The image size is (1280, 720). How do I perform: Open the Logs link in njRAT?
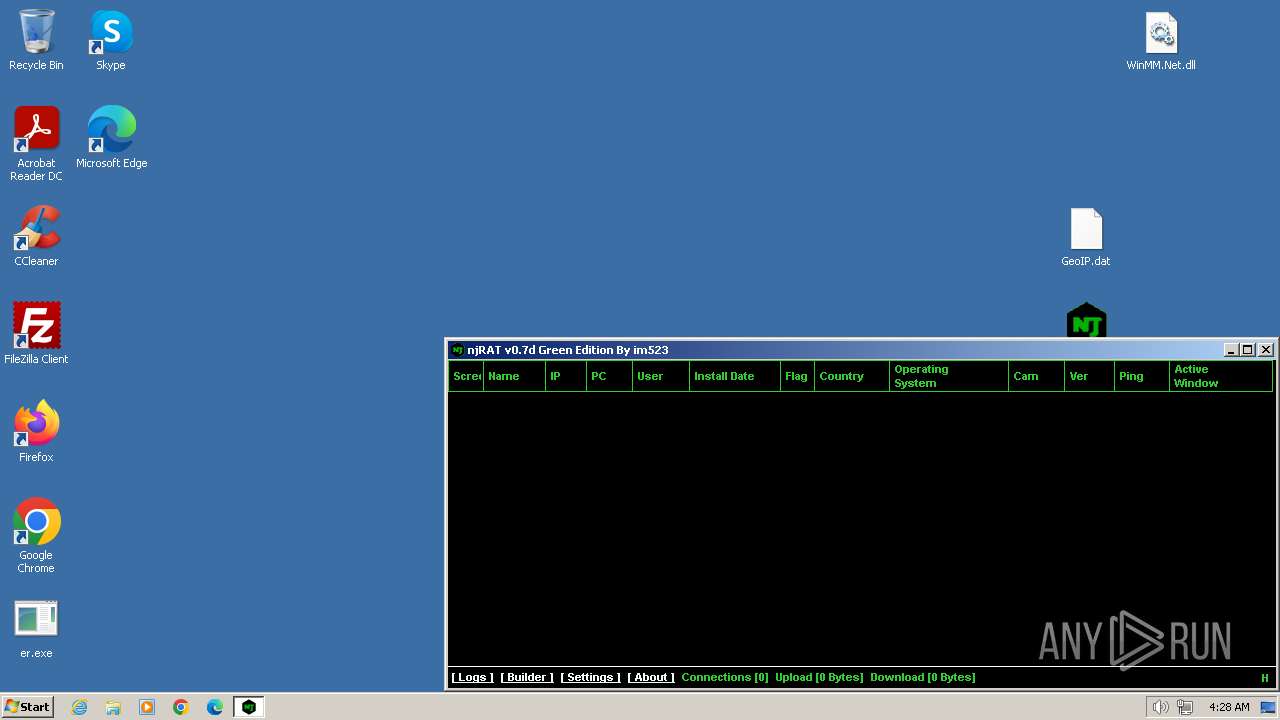[x=472, y=678]
